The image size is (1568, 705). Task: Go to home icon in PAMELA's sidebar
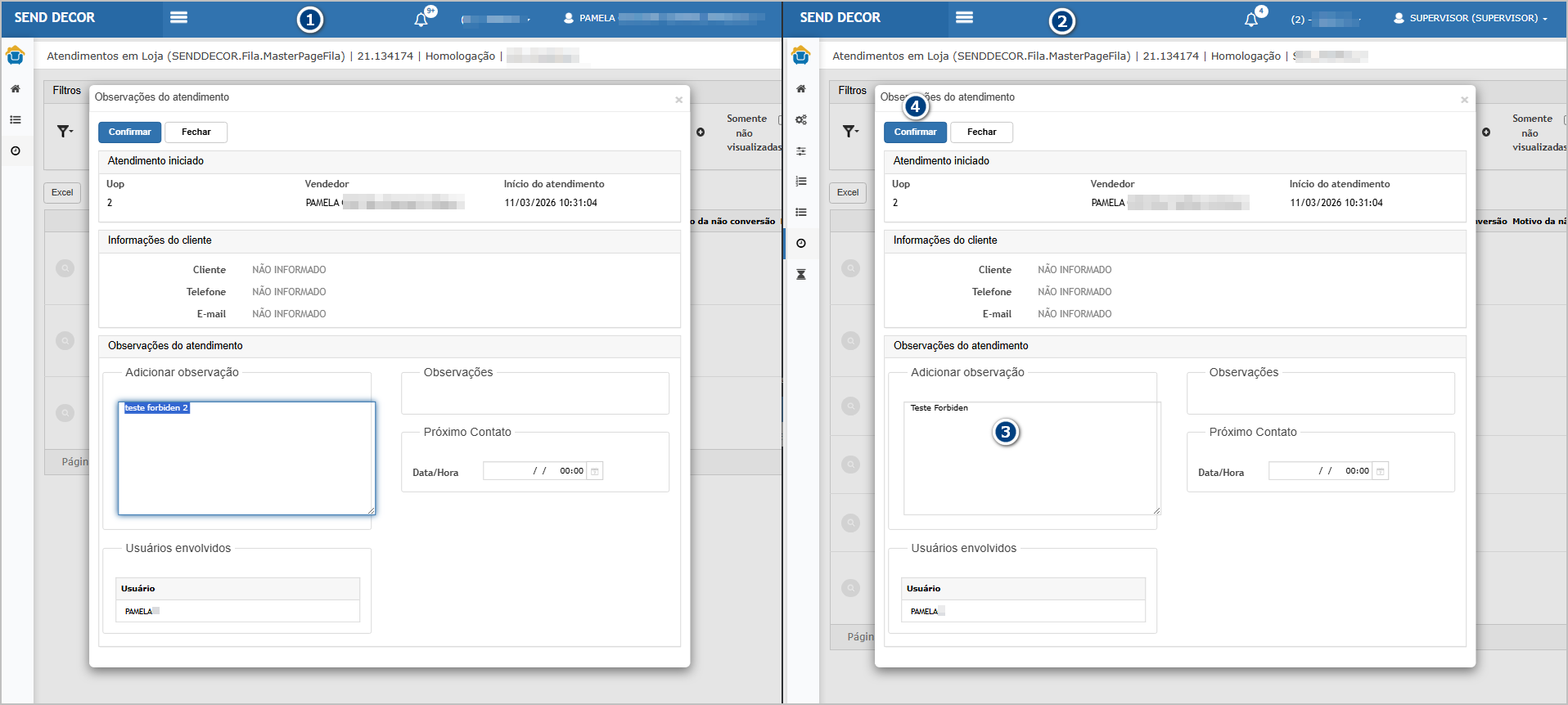point(16,88)
